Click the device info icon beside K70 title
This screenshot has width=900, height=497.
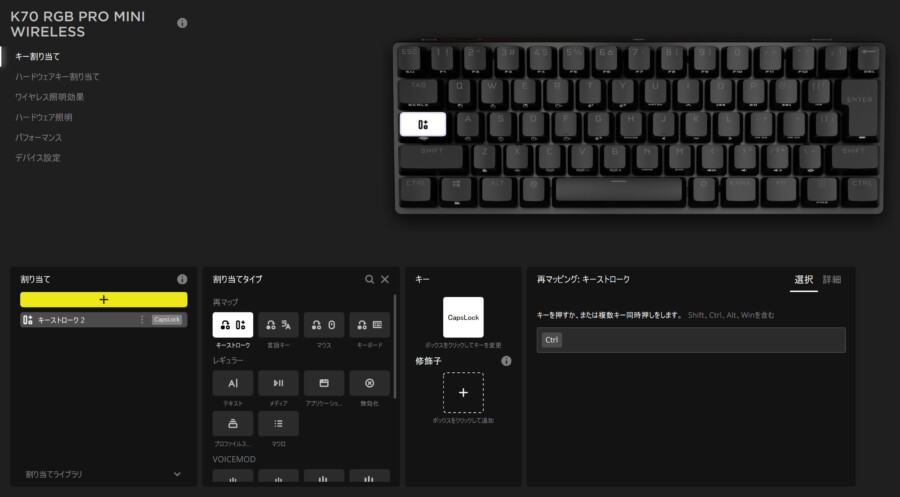[182, 23]
